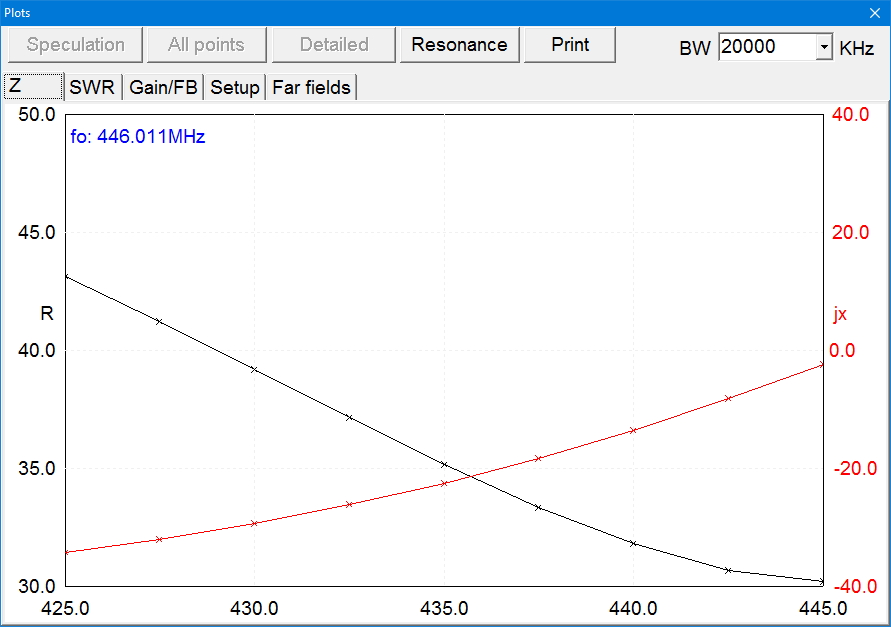Click the black R curve marker at 430.0
The width and height of the screenshot is (891, 627).
(x=254, y=369)
